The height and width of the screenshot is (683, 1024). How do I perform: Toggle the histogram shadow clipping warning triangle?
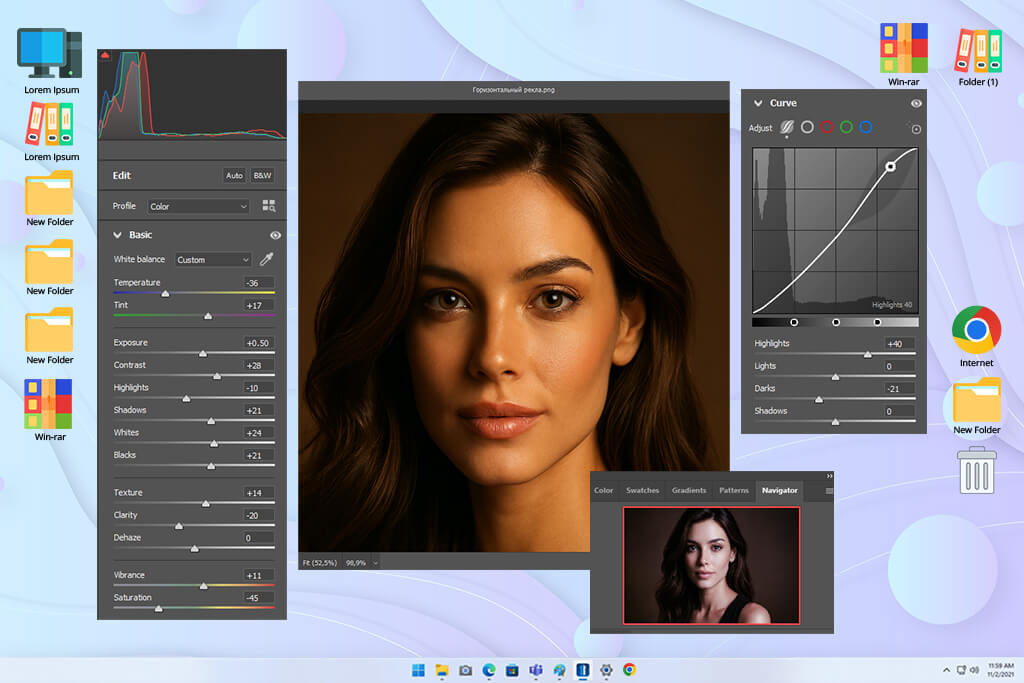point(105,56)
